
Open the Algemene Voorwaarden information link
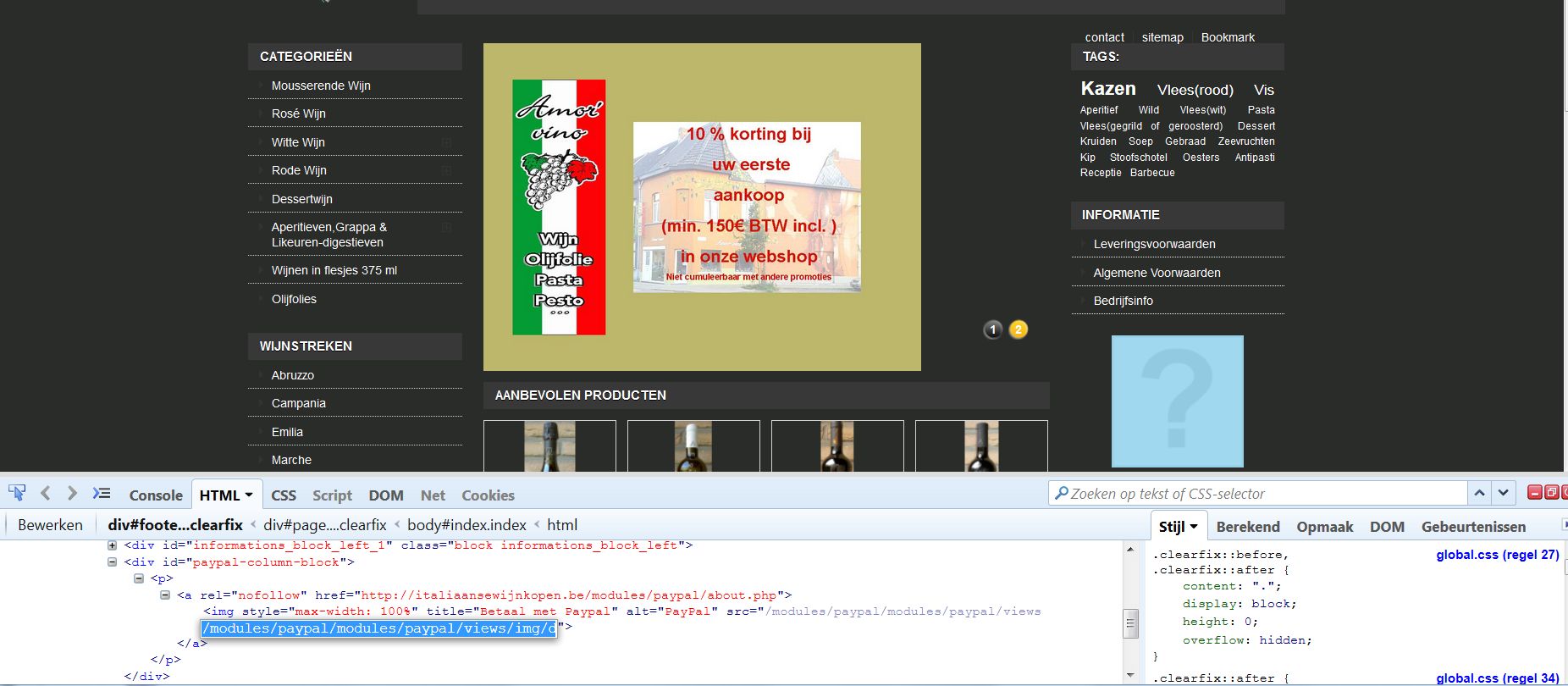point(1157,273)
